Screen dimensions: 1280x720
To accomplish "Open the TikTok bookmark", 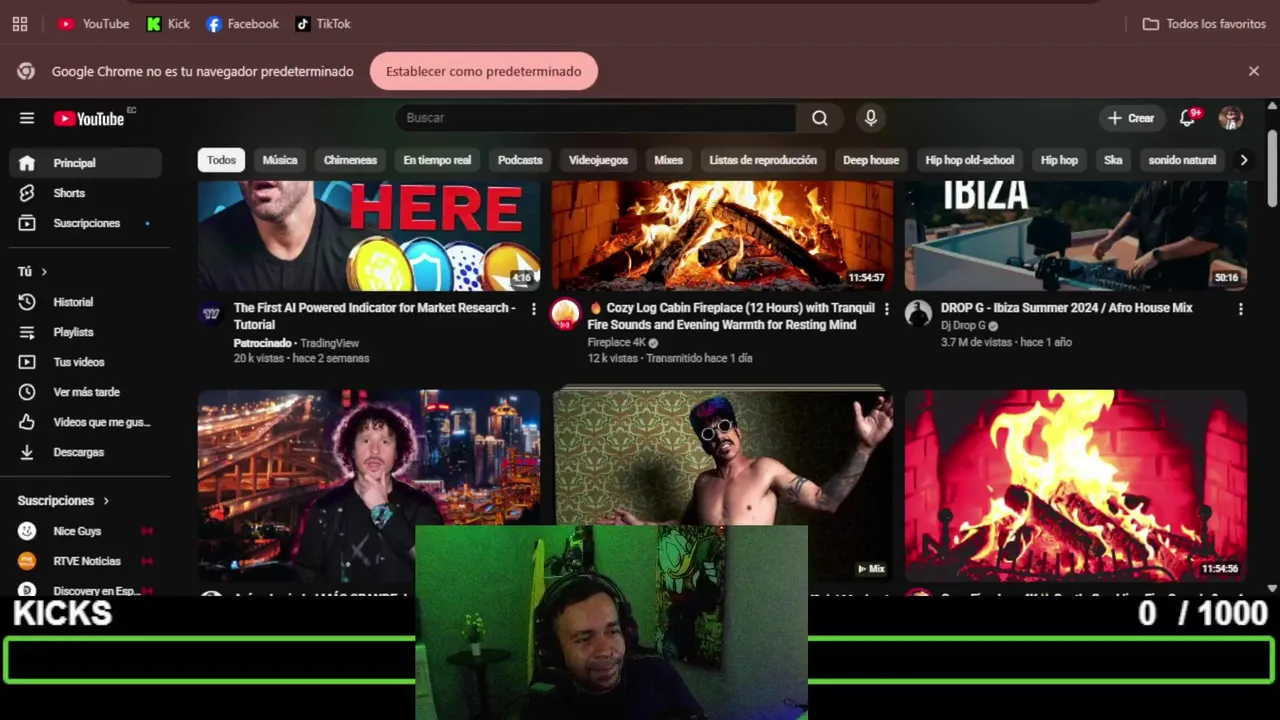I will click(323, 24).
